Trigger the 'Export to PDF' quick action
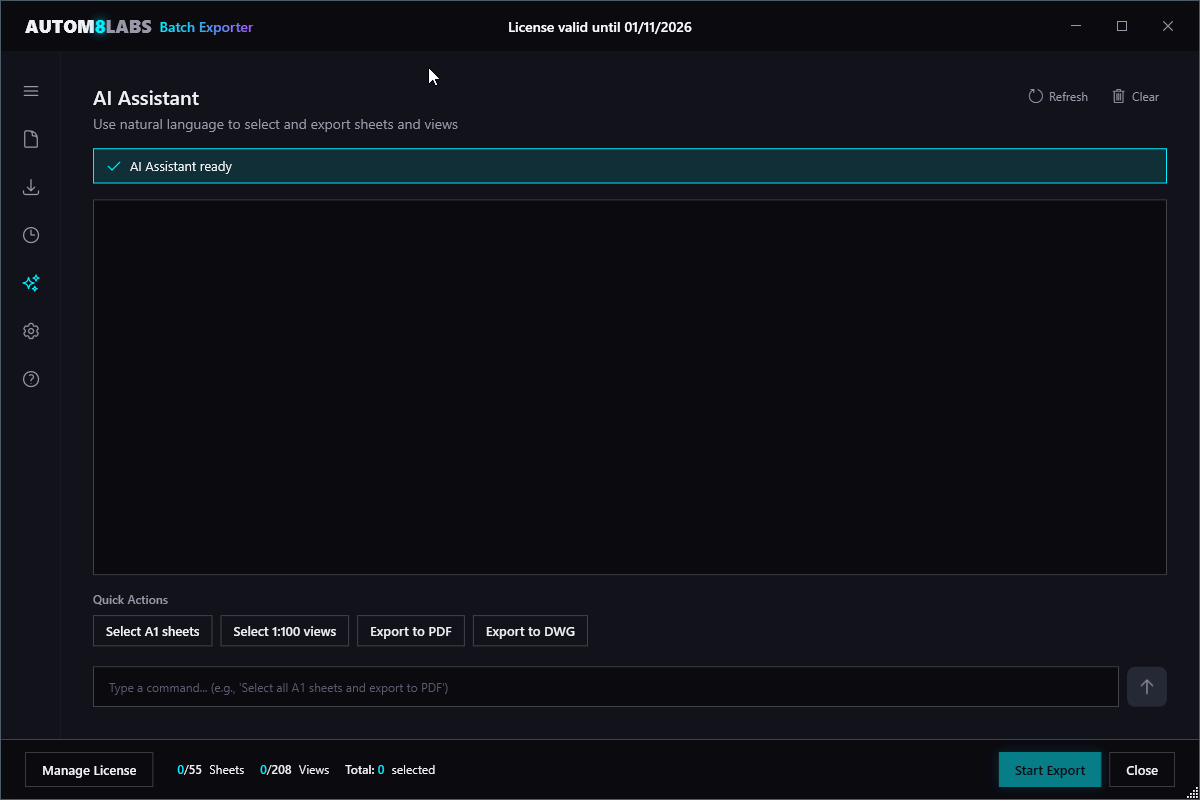The height and width of the screenshot is (800, 1200). point(410,631)
